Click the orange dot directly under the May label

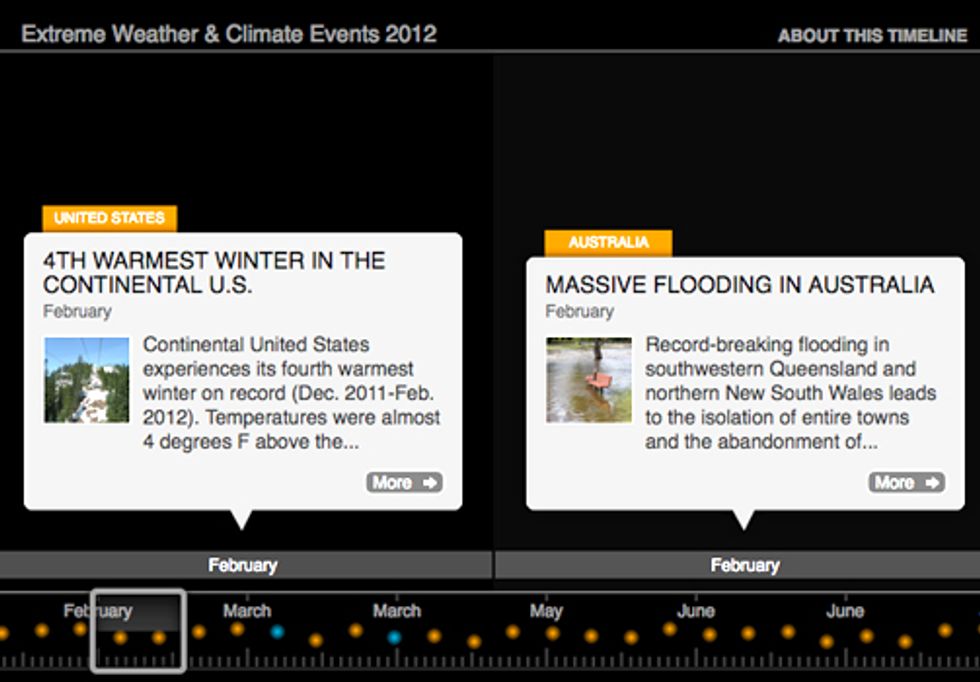pos(552,633)
